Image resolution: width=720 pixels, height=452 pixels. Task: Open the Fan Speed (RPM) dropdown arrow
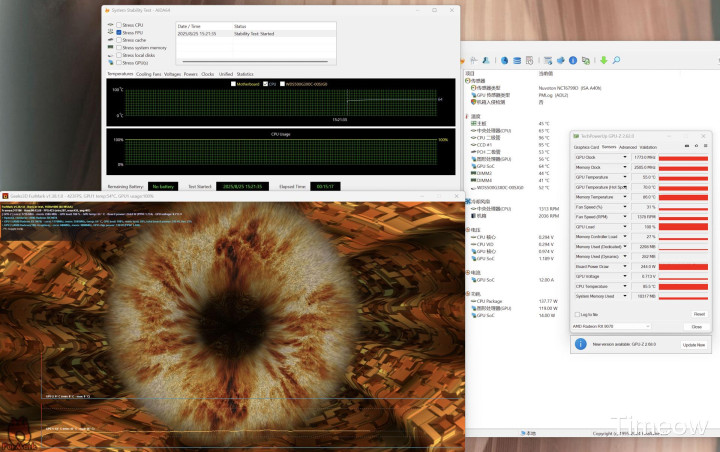click(625, 217)
